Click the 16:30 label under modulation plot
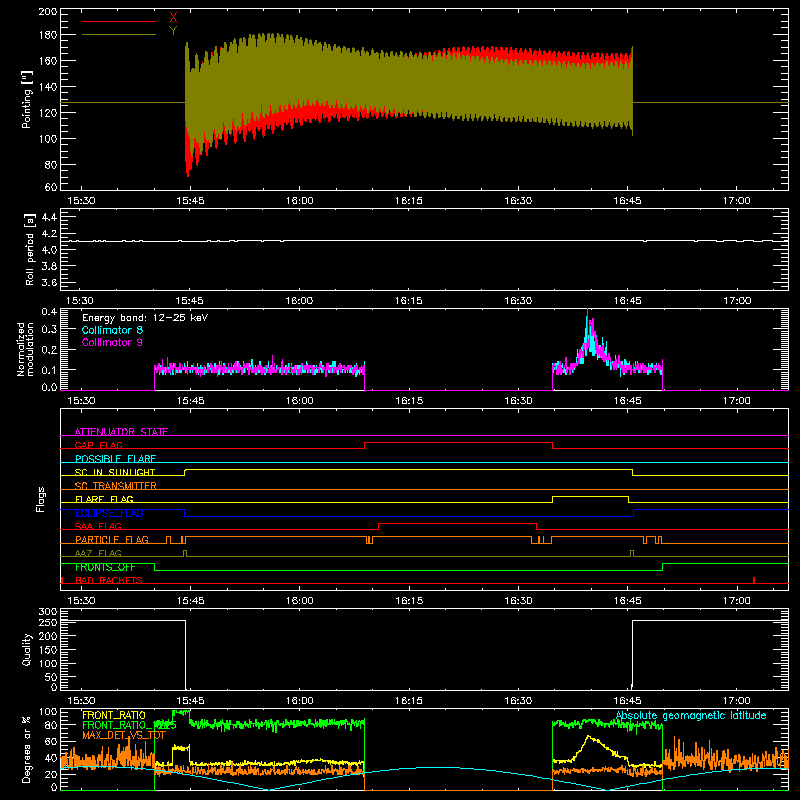The width and height of the screenshot is (800, 800). point(518,401)
